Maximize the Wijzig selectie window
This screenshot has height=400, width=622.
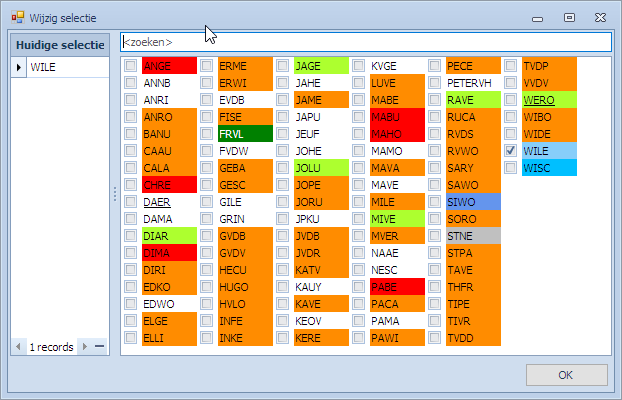point(569,17)
